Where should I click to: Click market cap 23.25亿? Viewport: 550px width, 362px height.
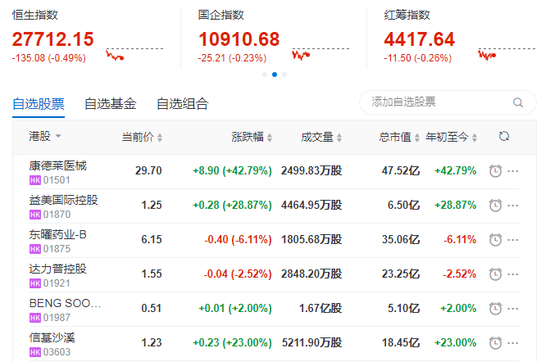point(401,274)
